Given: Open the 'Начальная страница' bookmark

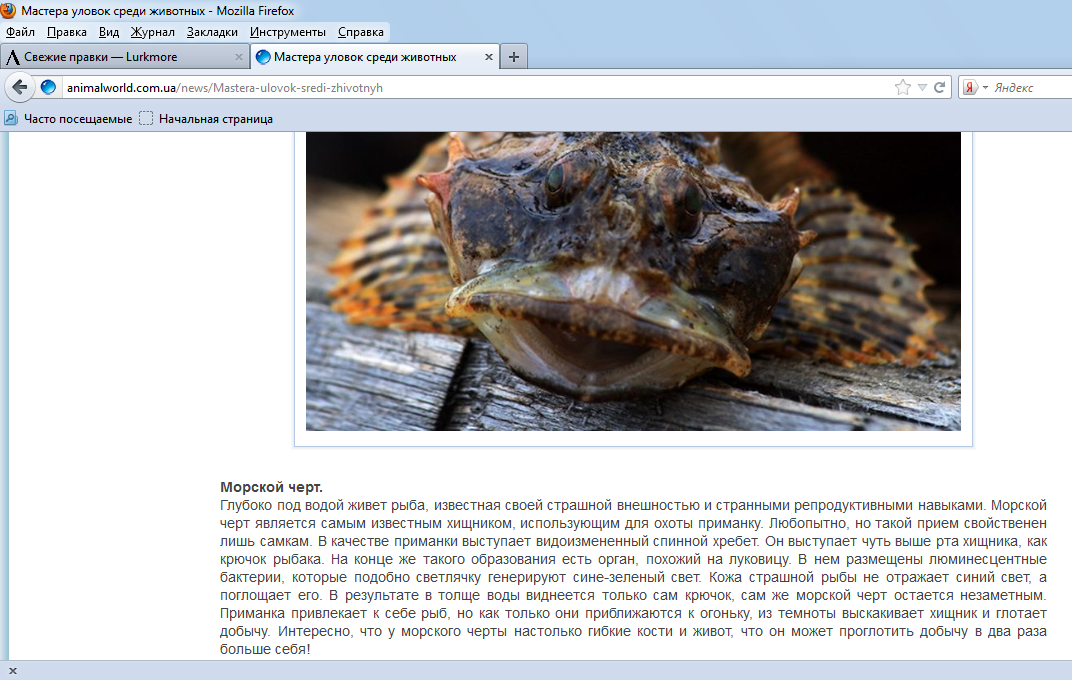Looking at the screenshot, I should click(x=206, y=119).
